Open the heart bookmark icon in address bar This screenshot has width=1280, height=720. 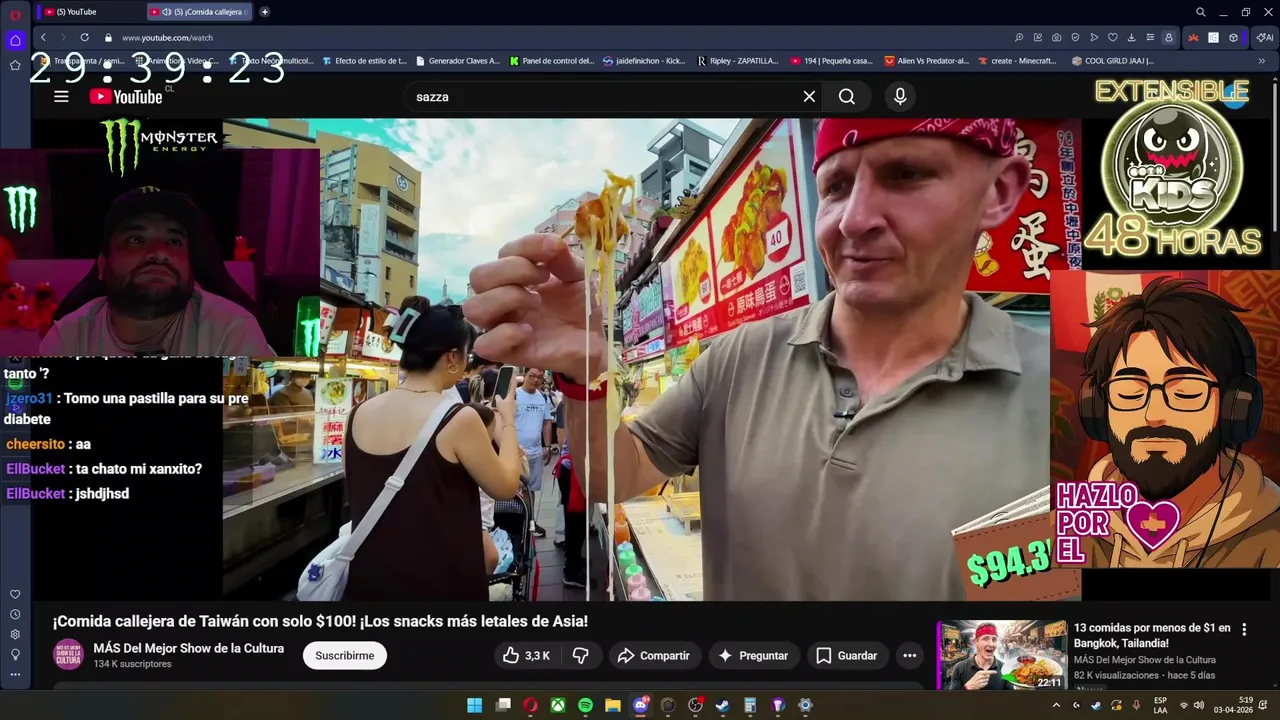click(1112, 37)
